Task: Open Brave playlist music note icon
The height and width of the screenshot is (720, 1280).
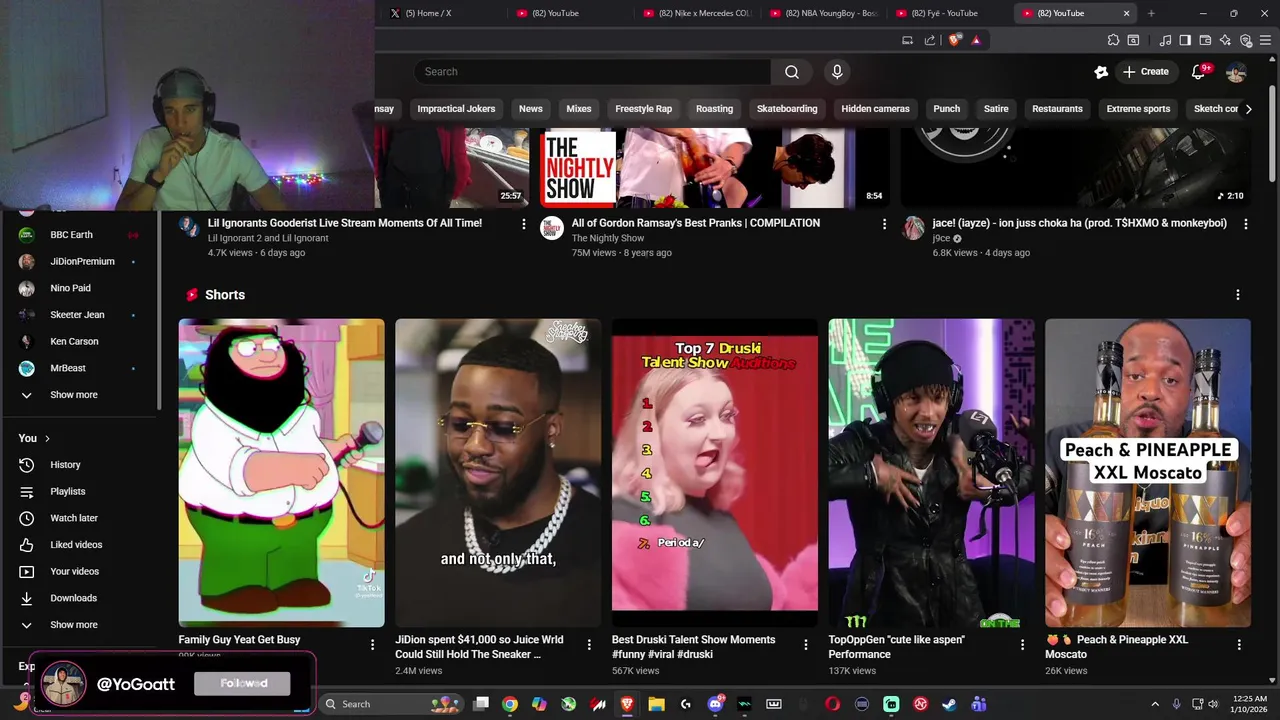Action: 1165,40
